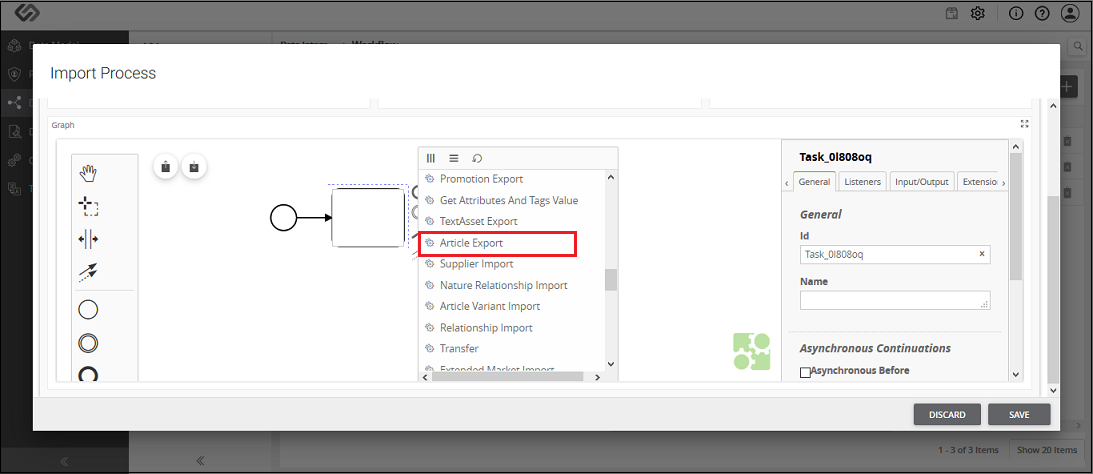Click the task list horizontal scroll-right arrow
The height and width of the screenshot is (474, 1093).
pyautogui.click(x=597, y=376)
